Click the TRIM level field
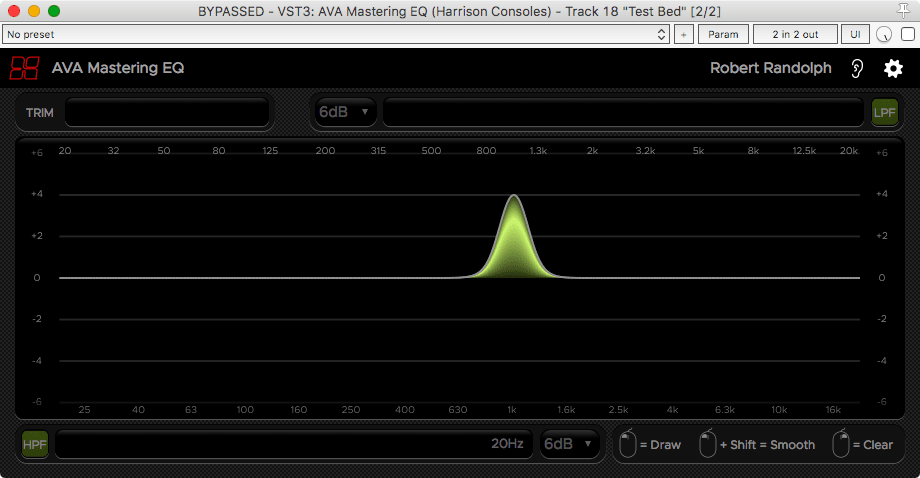The image size is (920, 478). click(167, 112)
